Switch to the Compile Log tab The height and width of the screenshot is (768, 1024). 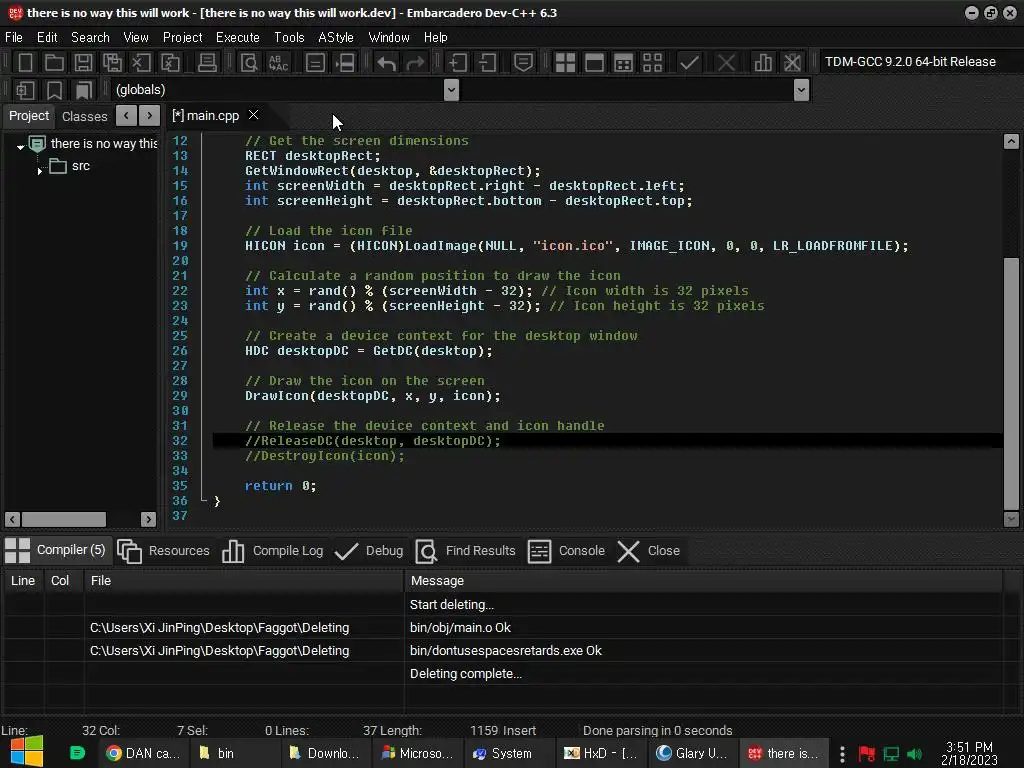tap(273, 551)
